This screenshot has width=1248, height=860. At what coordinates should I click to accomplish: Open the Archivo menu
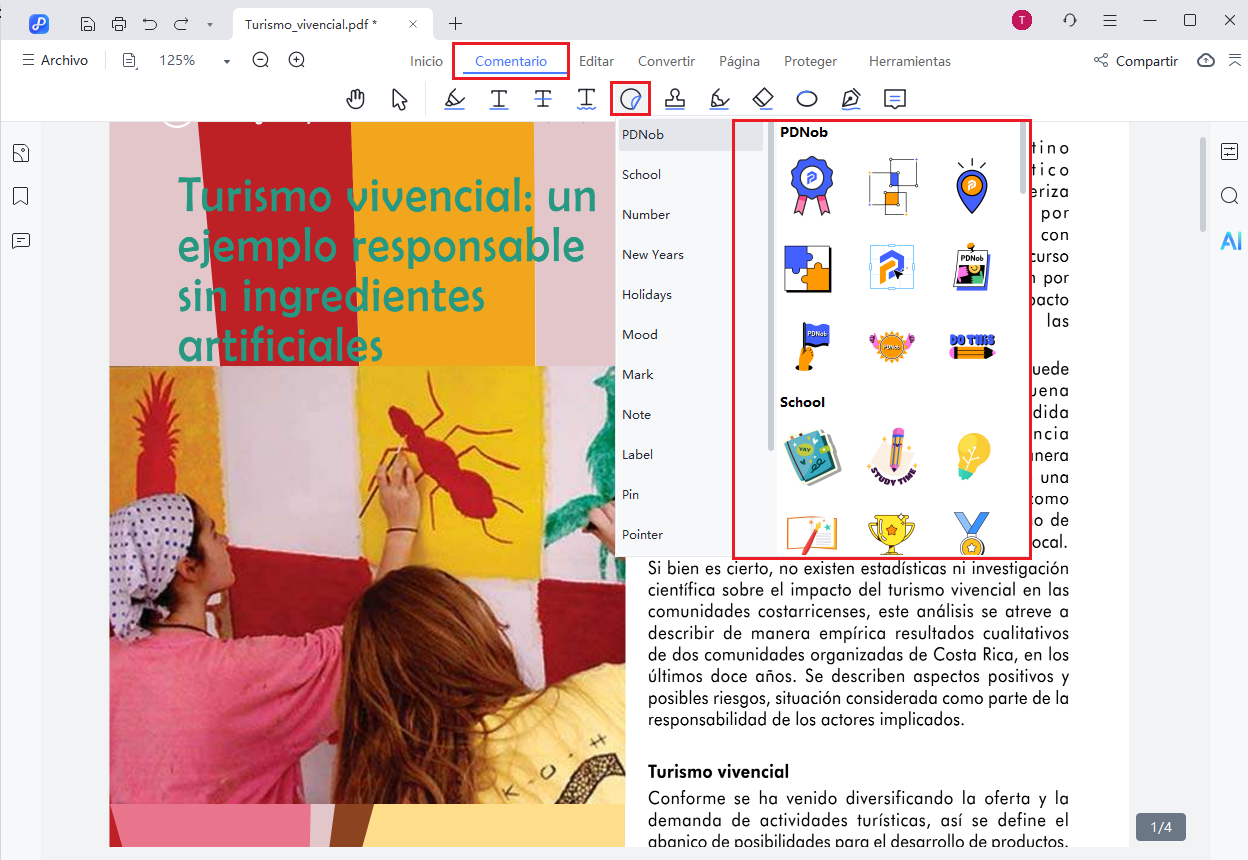56,60
